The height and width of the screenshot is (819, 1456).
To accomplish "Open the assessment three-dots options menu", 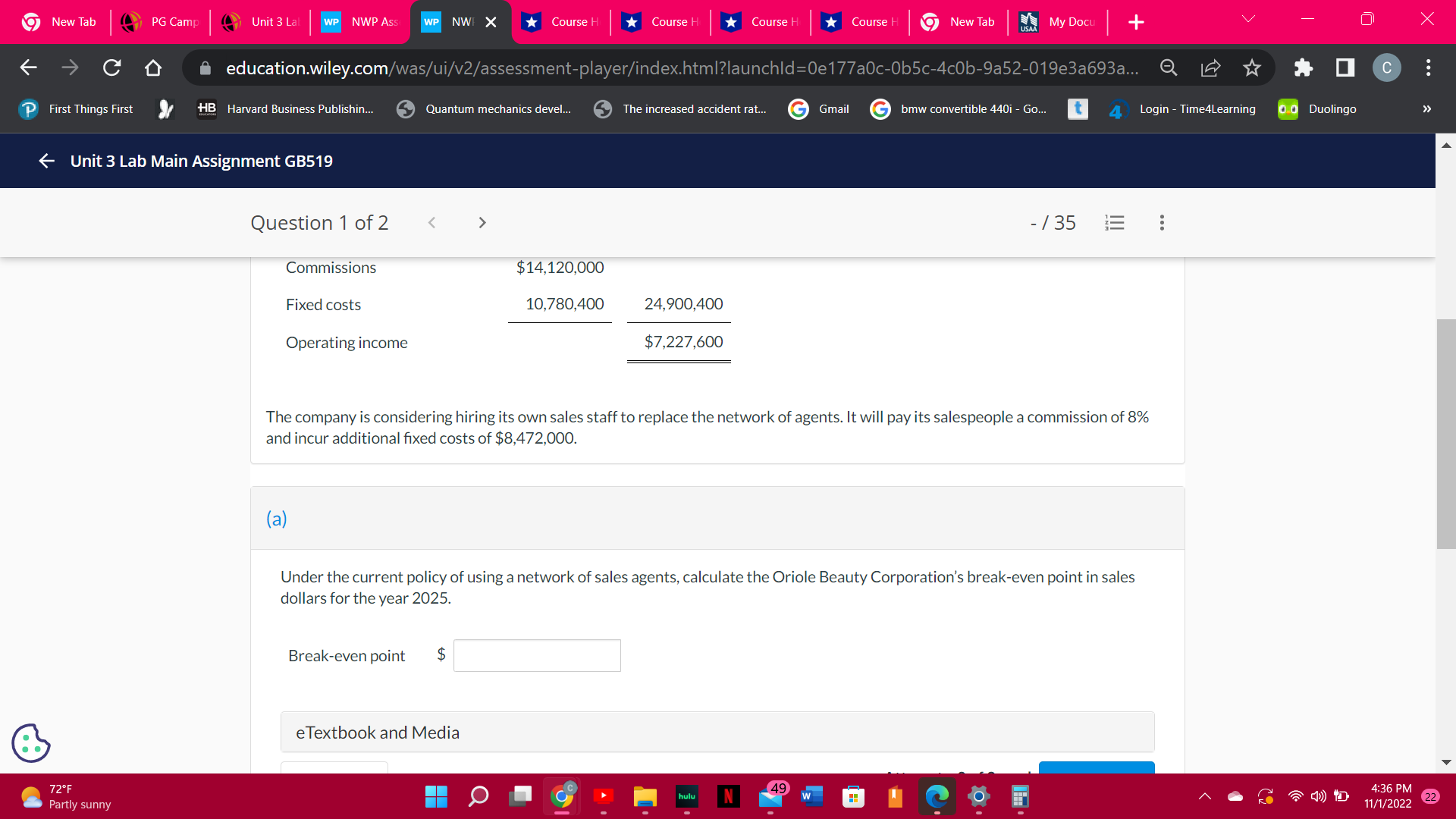I will pyautogui.click(x=1162, y=222).
